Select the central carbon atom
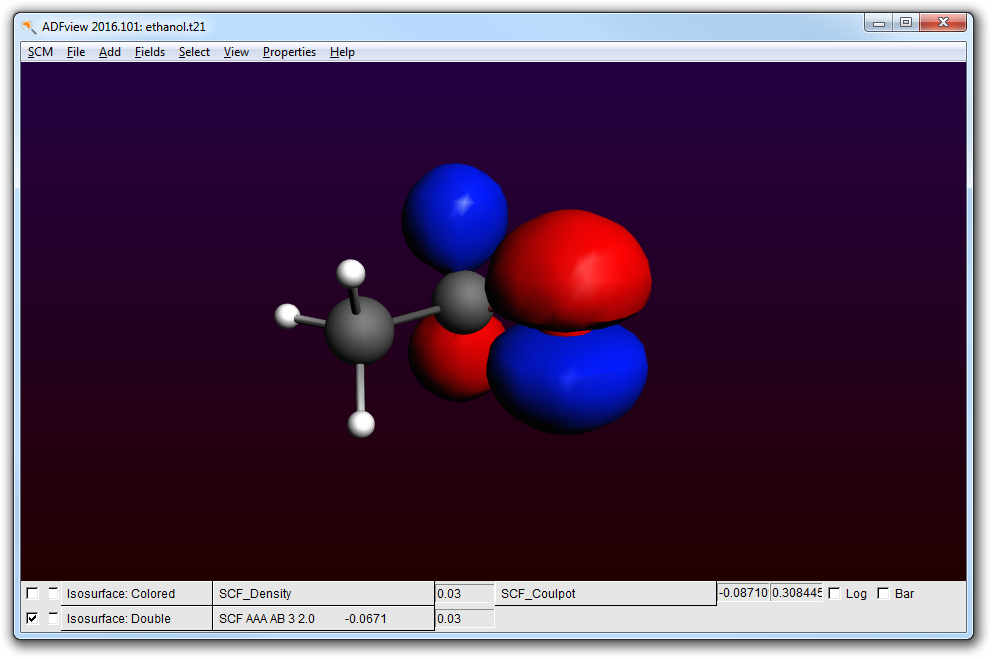992x659 pixels. tap(464, 302)
